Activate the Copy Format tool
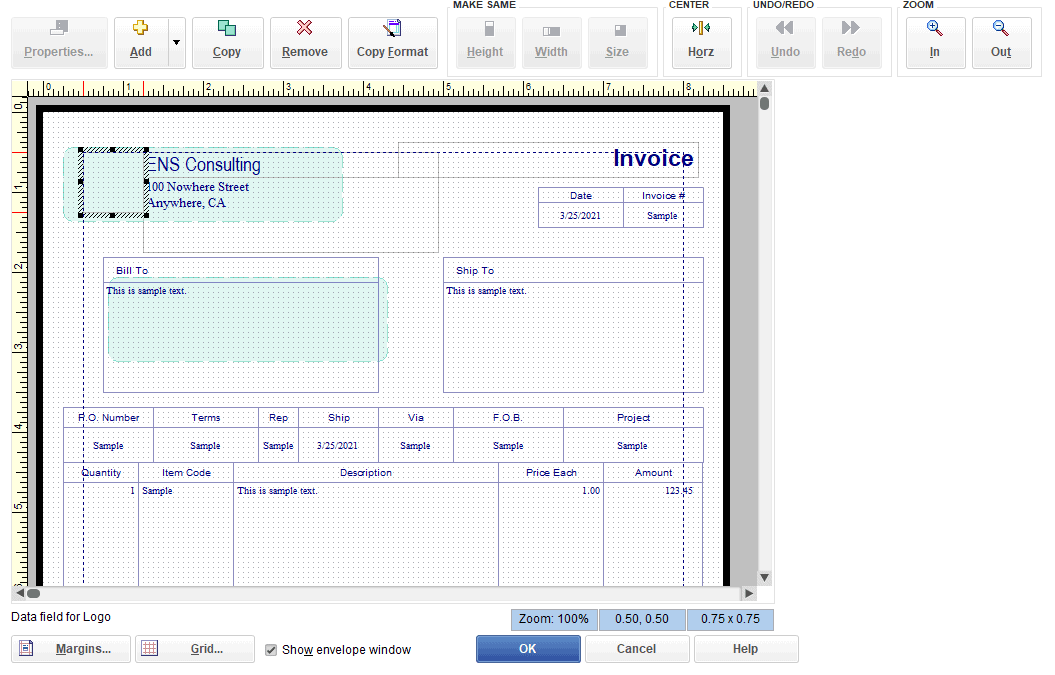The height and width of the screenshot is (675, 1055). click(393, 43)
